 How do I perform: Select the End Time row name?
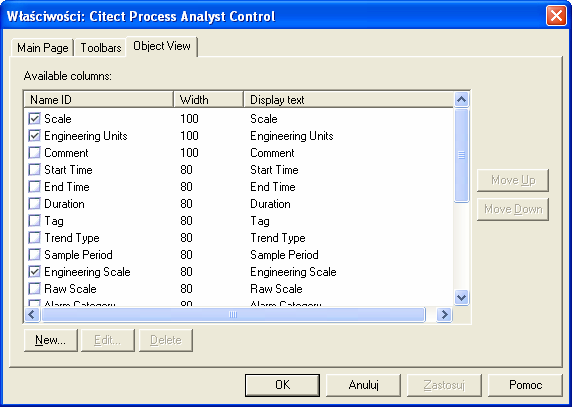click(x=67, y=187)
